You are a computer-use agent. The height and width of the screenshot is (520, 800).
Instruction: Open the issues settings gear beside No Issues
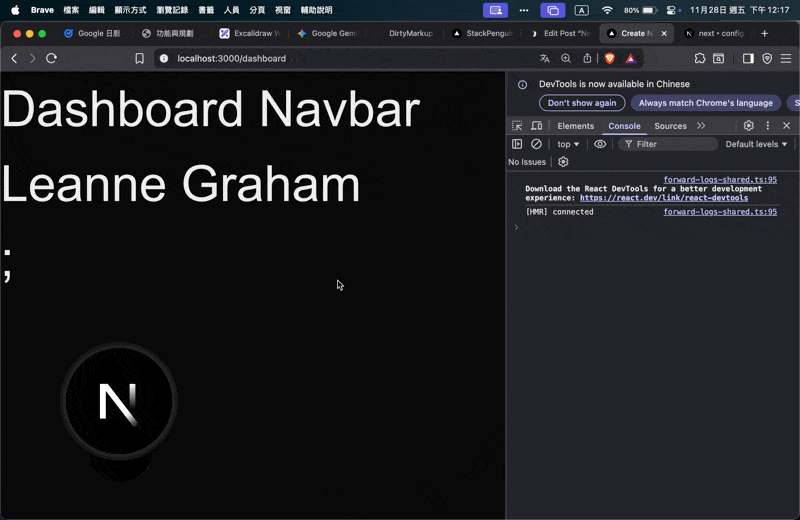(563, 162)
